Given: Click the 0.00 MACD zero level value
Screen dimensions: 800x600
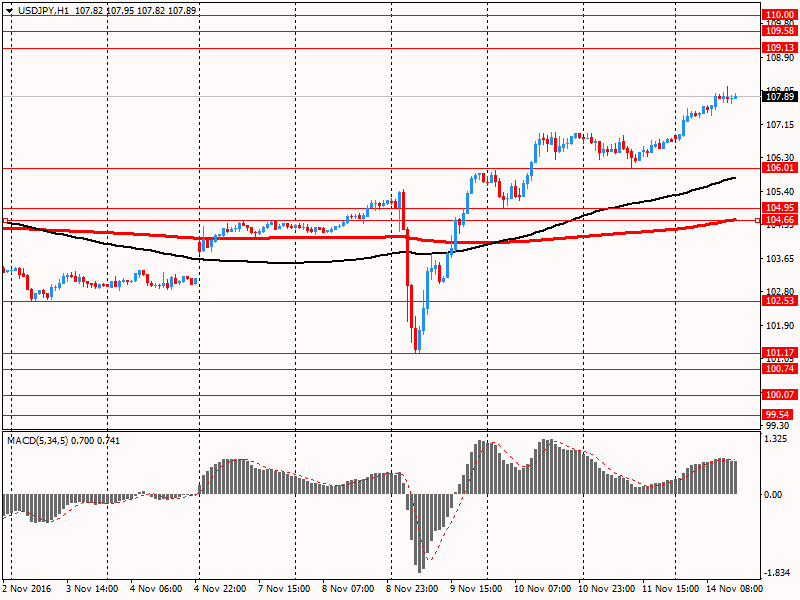Looking at the screenshot, I should 772,495.
